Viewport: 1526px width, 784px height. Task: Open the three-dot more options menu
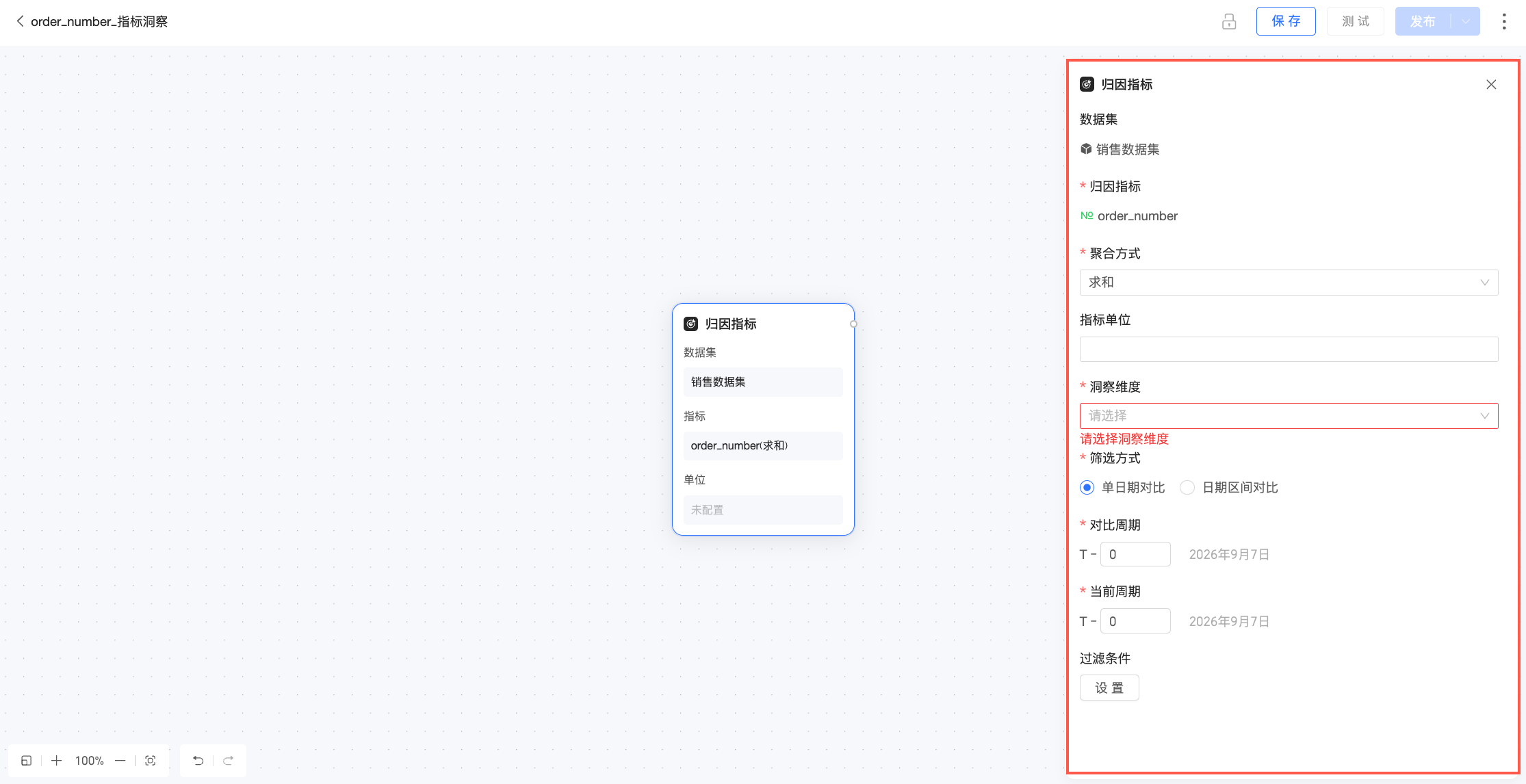(1503, 21)
